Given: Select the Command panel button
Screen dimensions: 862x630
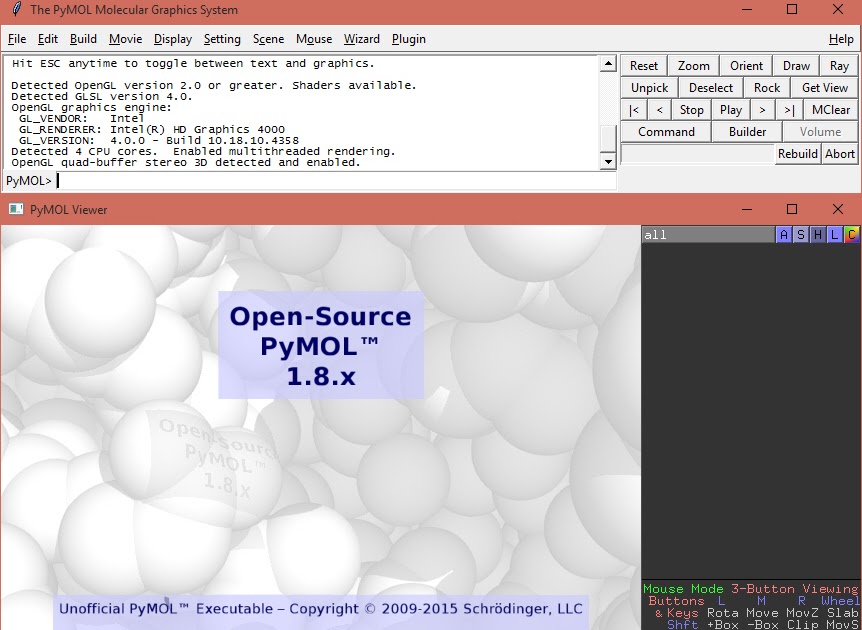Looking at the screenshot, I should point(666,132).
